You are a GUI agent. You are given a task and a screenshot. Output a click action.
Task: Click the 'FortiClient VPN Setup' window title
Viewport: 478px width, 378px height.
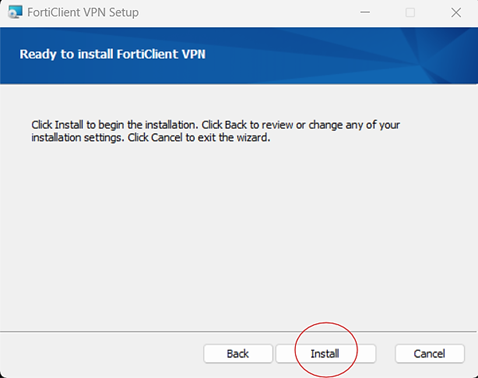[83, 12]
